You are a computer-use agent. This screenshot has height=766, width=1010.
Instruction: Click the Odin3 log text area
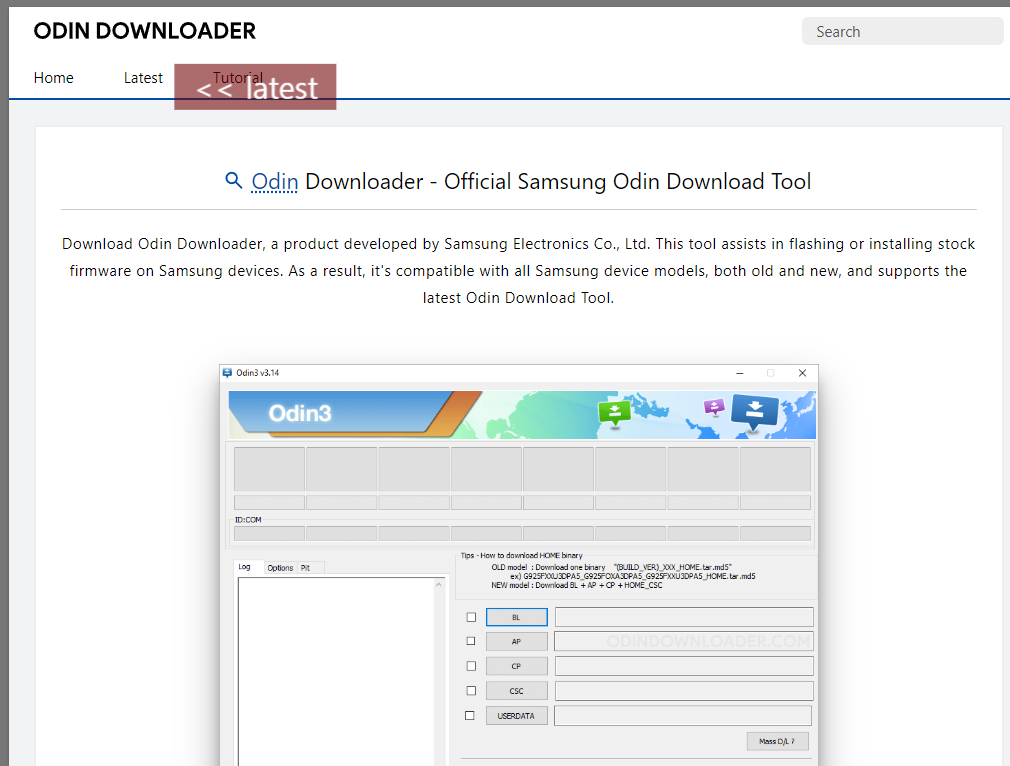[x=336, y=671]
